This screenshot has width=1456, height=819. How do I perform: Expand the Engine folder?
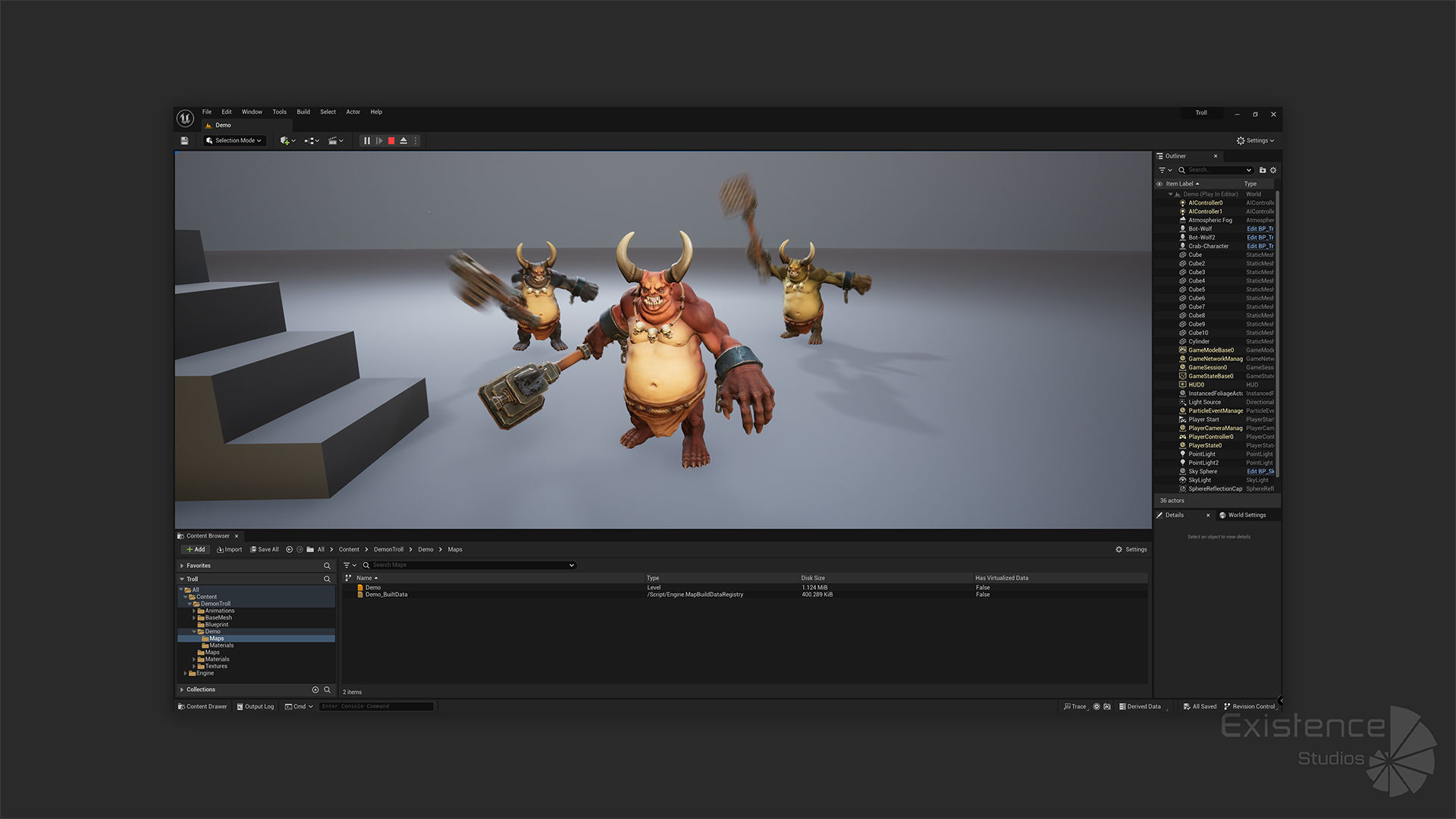coord(185,673)
